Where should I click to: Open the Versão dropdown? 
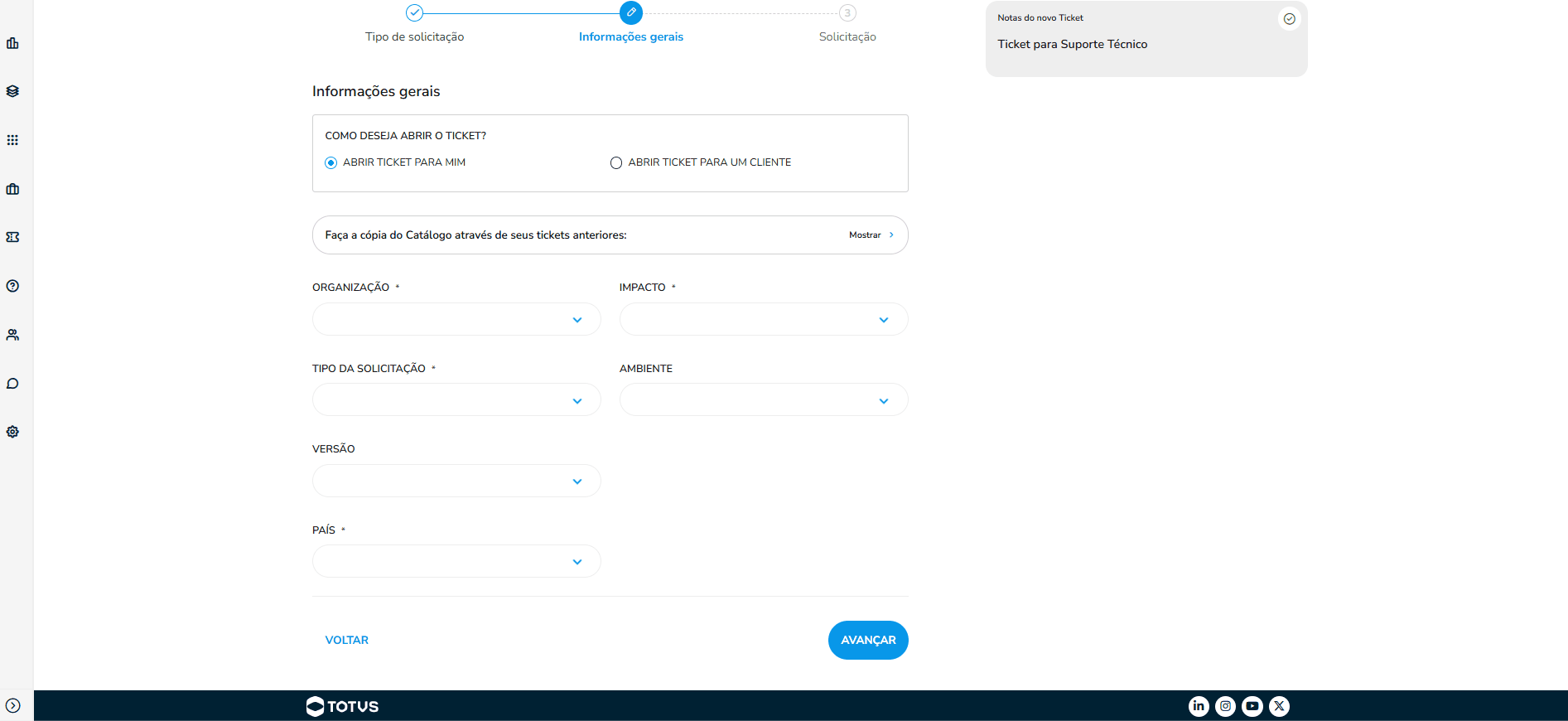456,481
